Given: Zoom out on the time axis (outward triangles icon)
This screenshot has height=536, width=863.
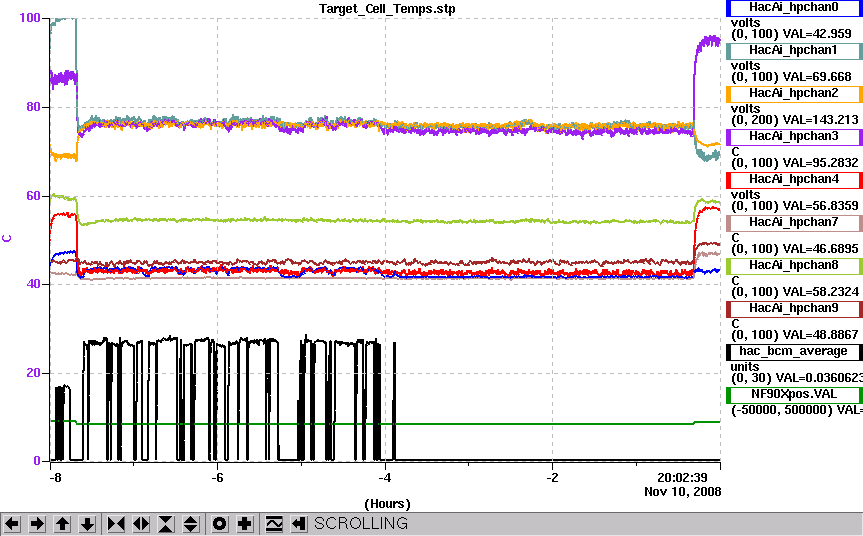Looking at the screenshot, I should point(141,523).
